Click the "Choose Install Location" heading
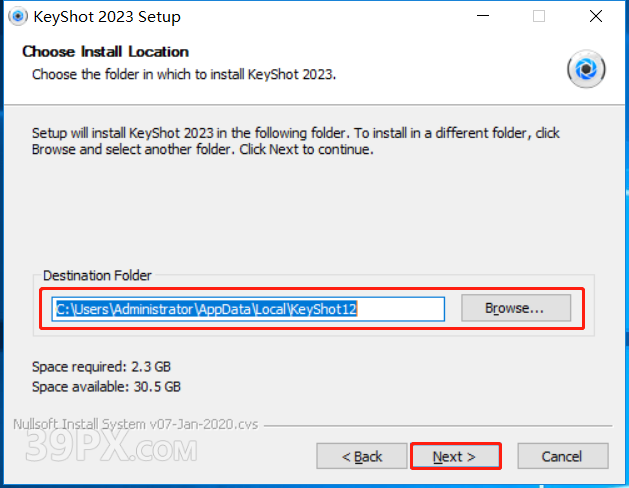 [x=105, y=51]
